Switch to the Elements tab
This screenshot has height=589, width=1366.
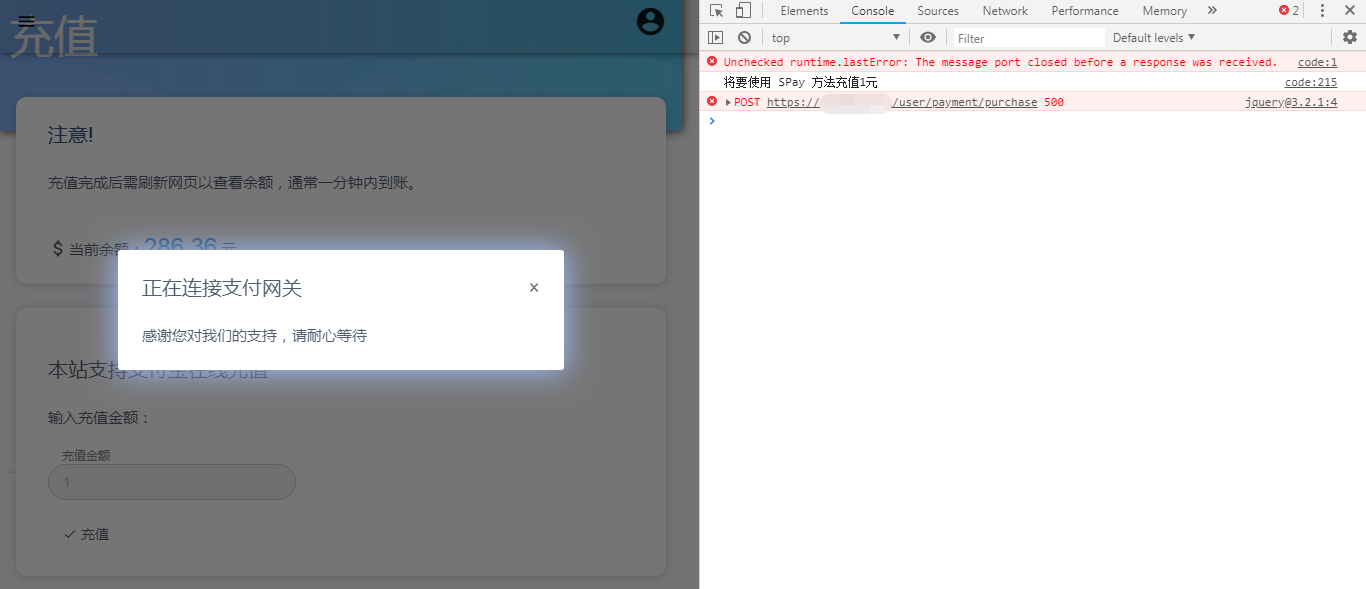pos(803,10)
